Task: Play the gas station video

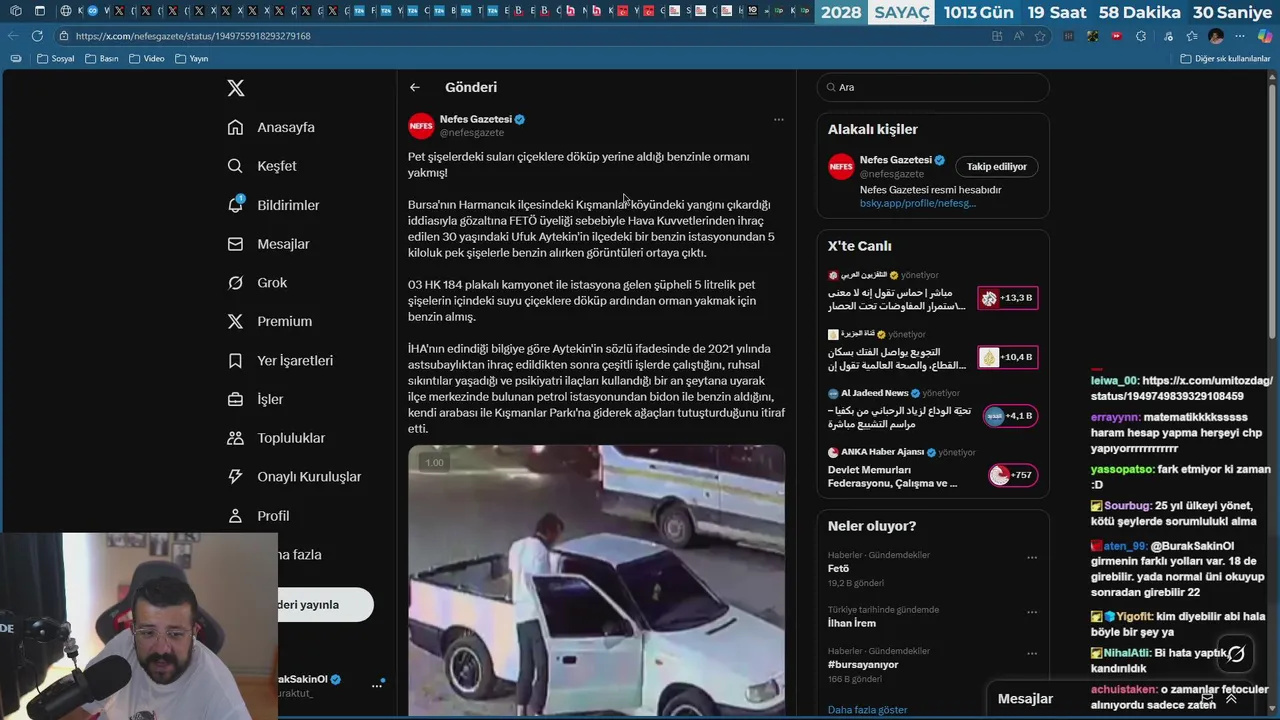Action: click(x=596, y=580)
